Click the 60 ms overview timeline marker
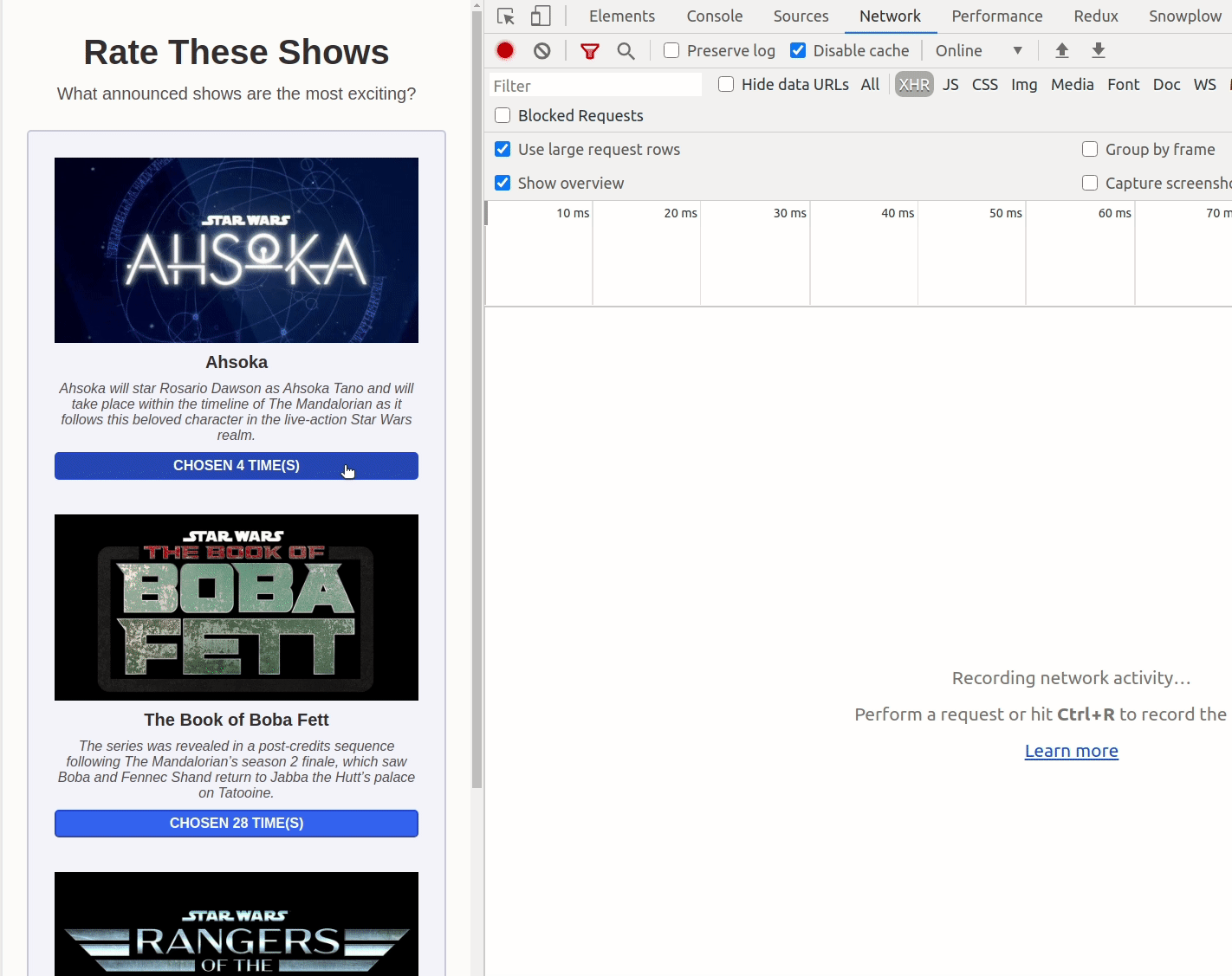Screen dimensions: 1232x976 [1114, 213]
